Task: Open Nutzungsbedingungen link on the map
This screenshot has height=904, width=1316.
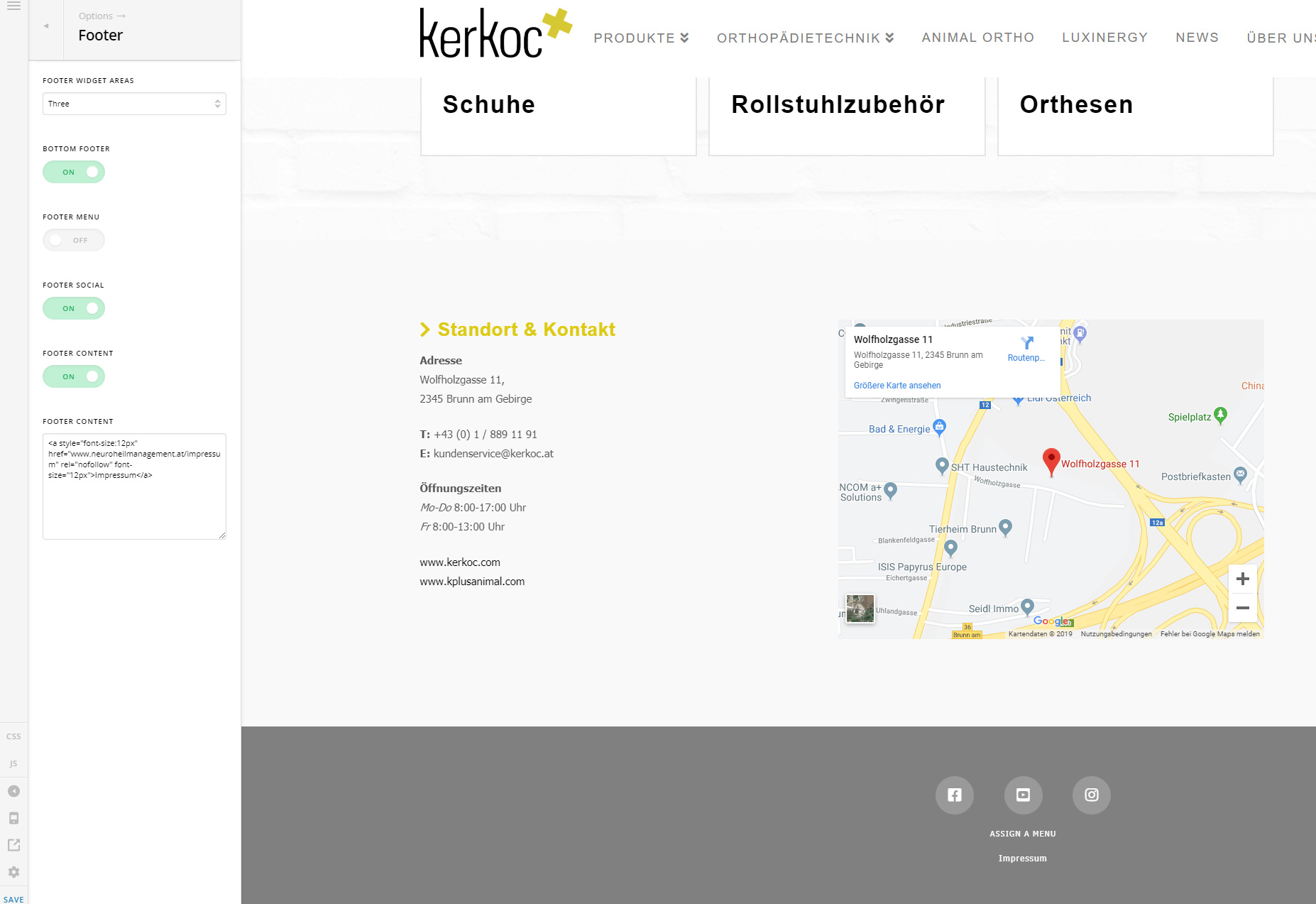Action: pyautogui.click(x=1117, y=634)
